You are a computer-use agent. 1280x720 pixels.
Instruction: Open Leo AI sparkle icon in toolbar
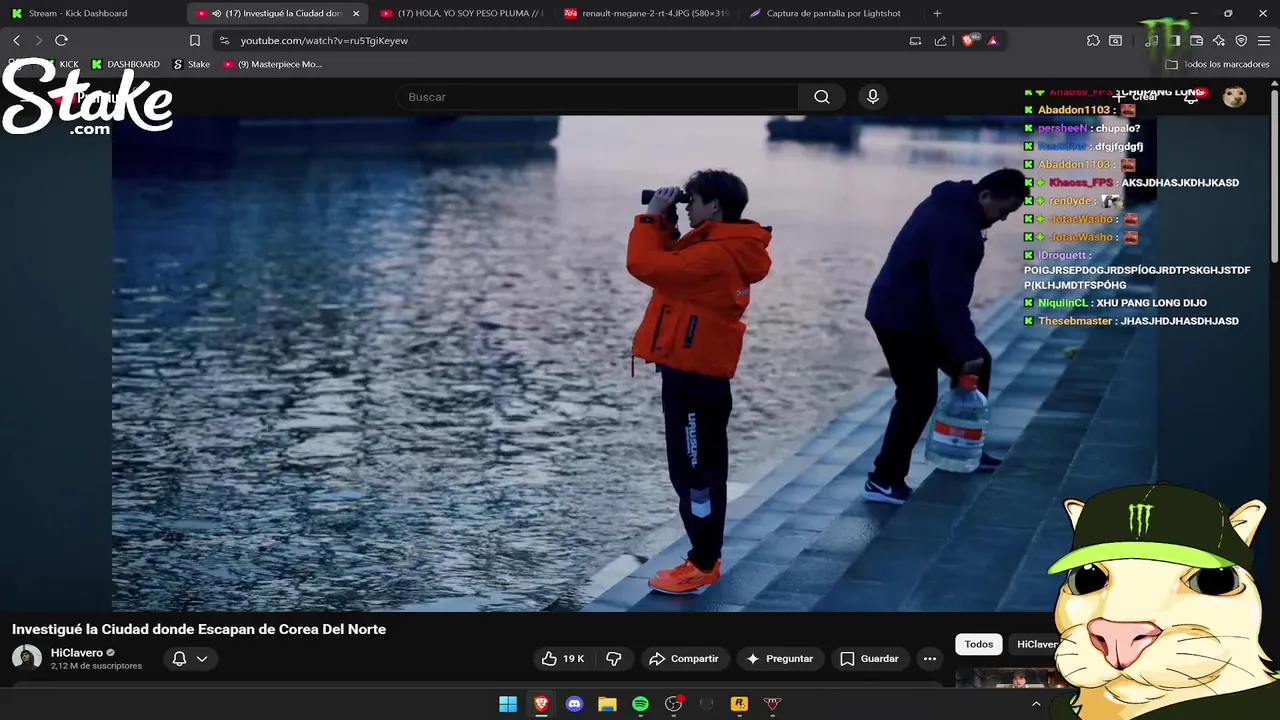tap(1219, 41)
